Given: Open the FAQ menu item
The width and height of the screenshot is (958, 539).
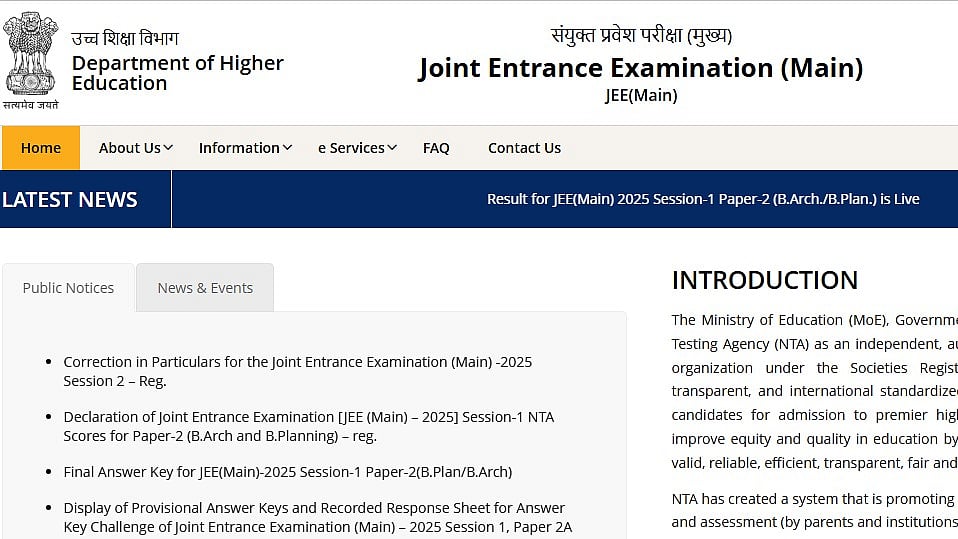Looking at the screenshot, I should (x=436, y=148).
